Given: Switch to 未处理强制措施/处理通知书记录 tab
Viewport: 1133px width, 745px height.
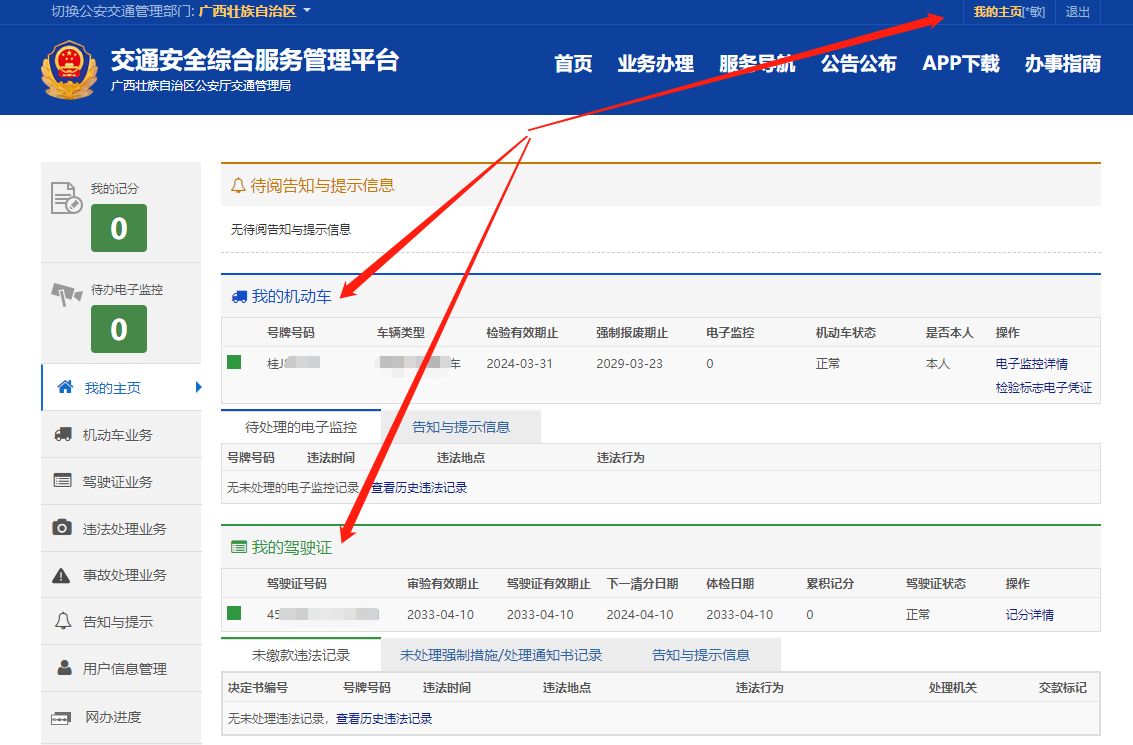Looking at the screenshot, I should click(501, 655).
